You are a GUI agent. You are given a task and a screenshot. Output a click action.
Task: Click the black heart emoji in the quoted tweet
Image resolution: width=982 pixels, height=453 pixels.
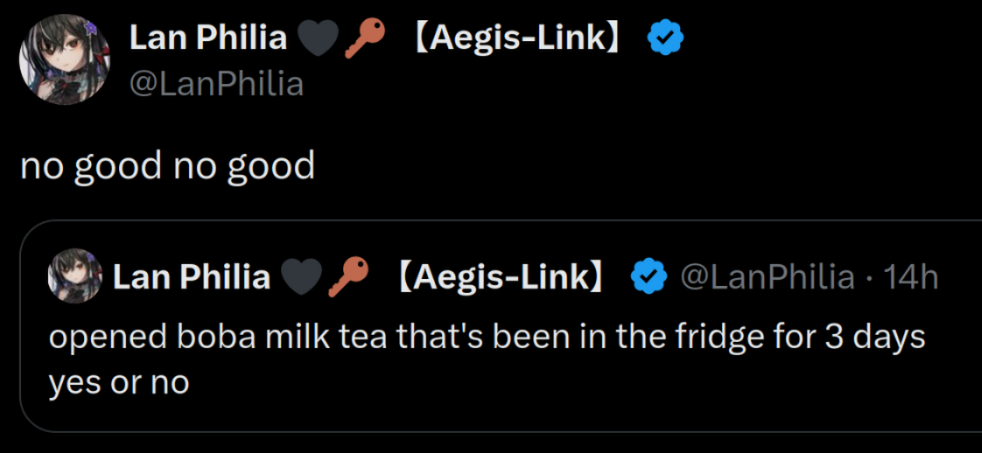[300, 276]
